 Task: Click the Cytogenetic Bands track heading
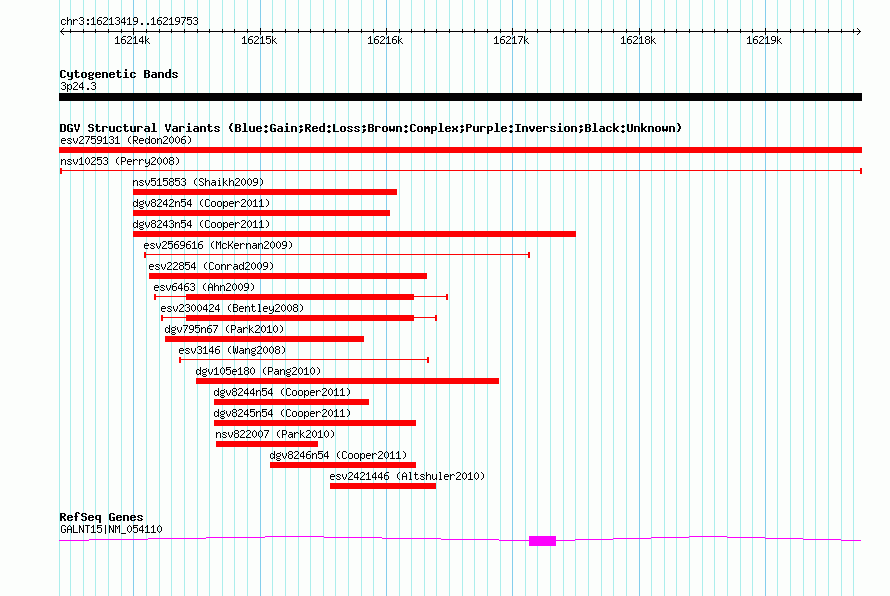(x=119, y=74)
